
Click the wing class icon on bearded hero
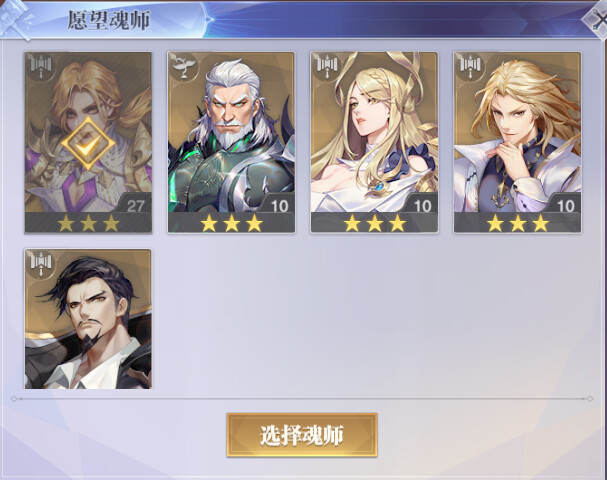[x=184, y=67]
